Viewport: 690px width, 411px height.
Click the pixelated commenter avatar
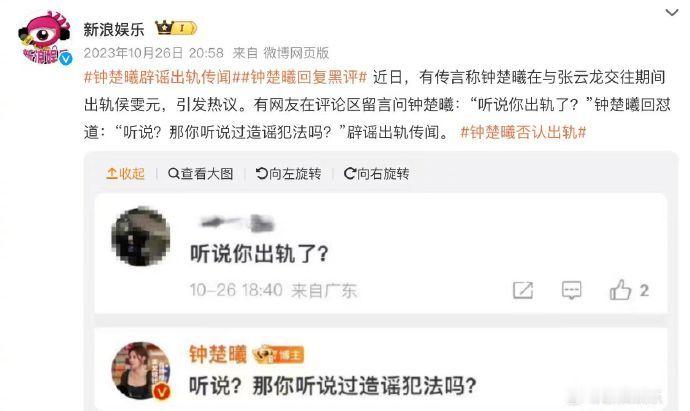coord(141,237)
